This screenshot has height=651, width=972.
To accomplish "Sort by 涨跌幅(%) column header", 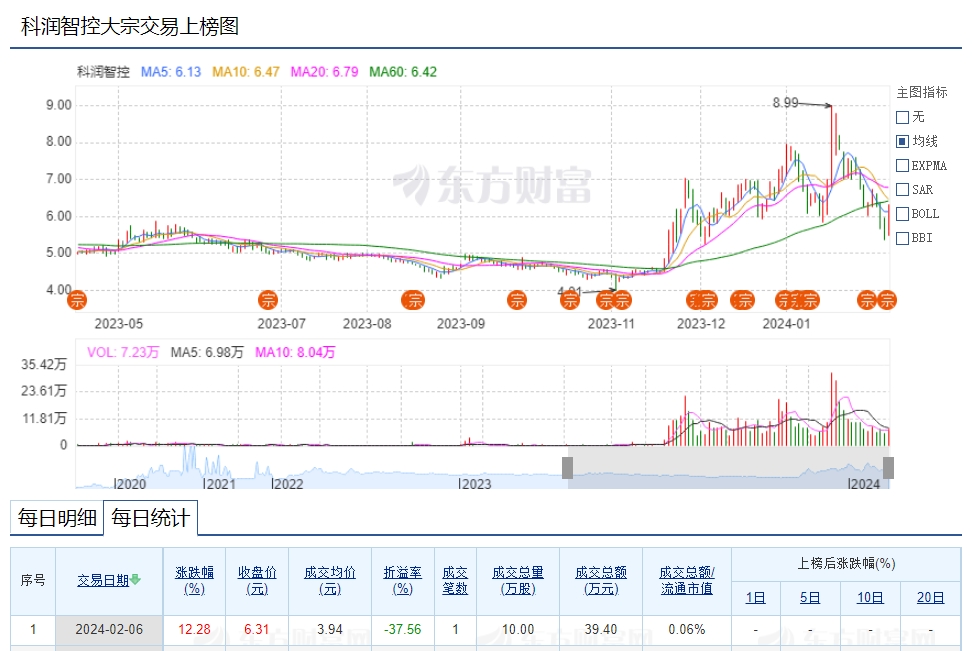I will tap(194, 580).
